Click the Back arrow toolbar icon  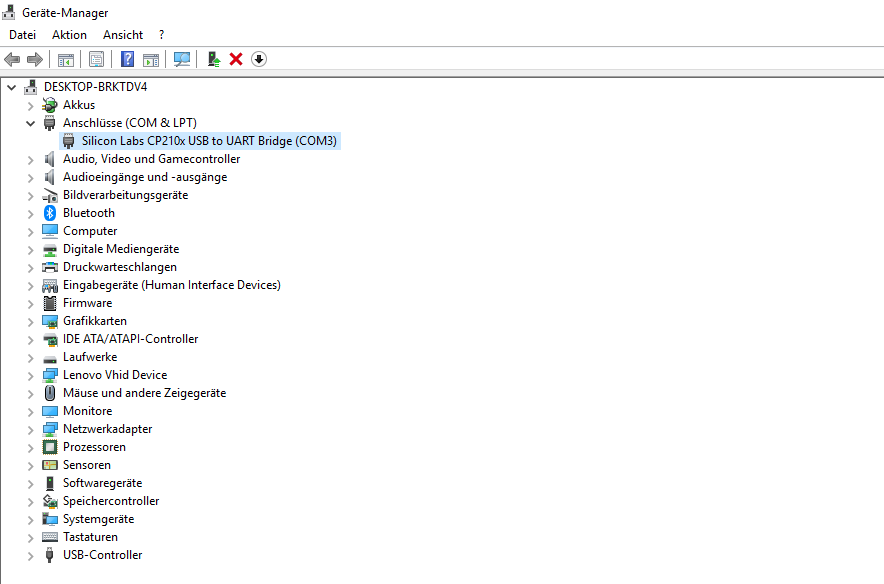(12, 59)
